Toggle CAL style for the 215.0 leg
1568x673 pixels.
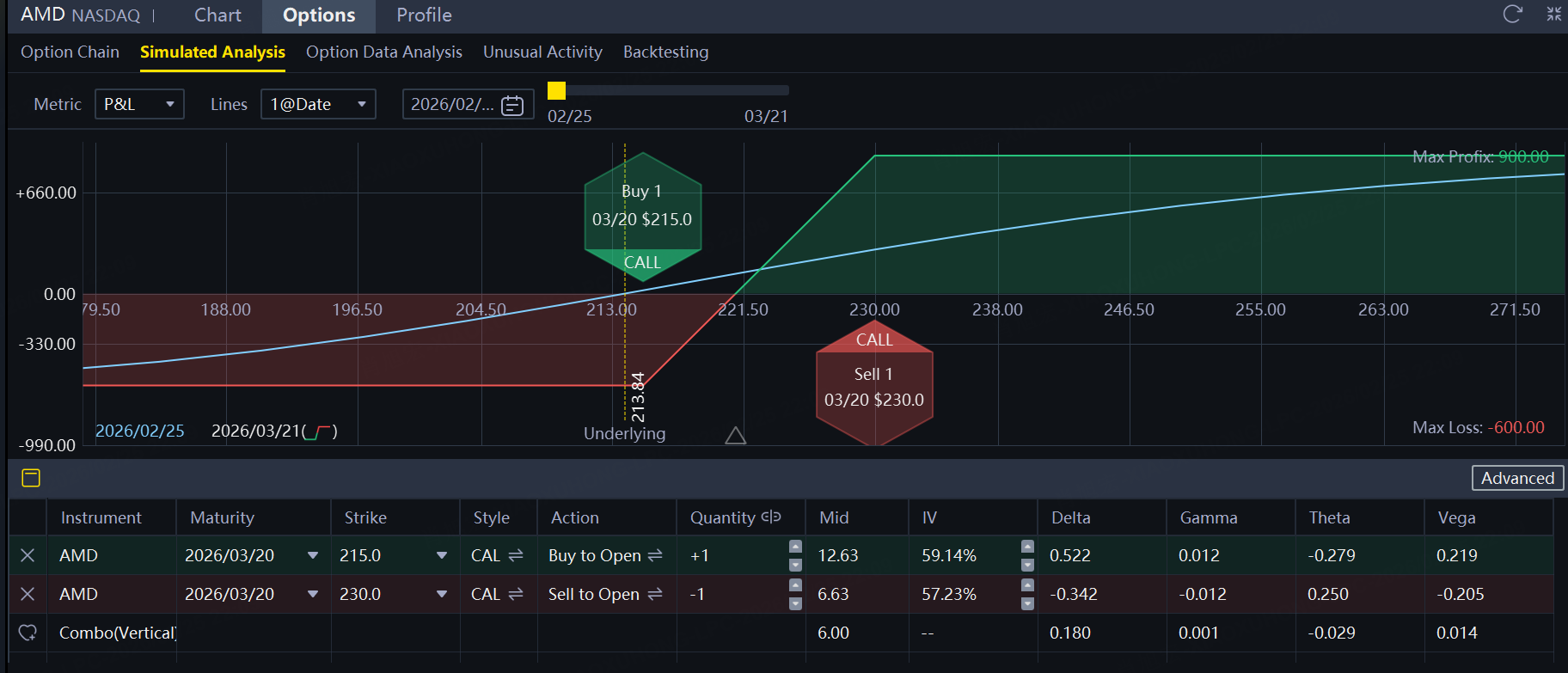[x=516, y=555]
